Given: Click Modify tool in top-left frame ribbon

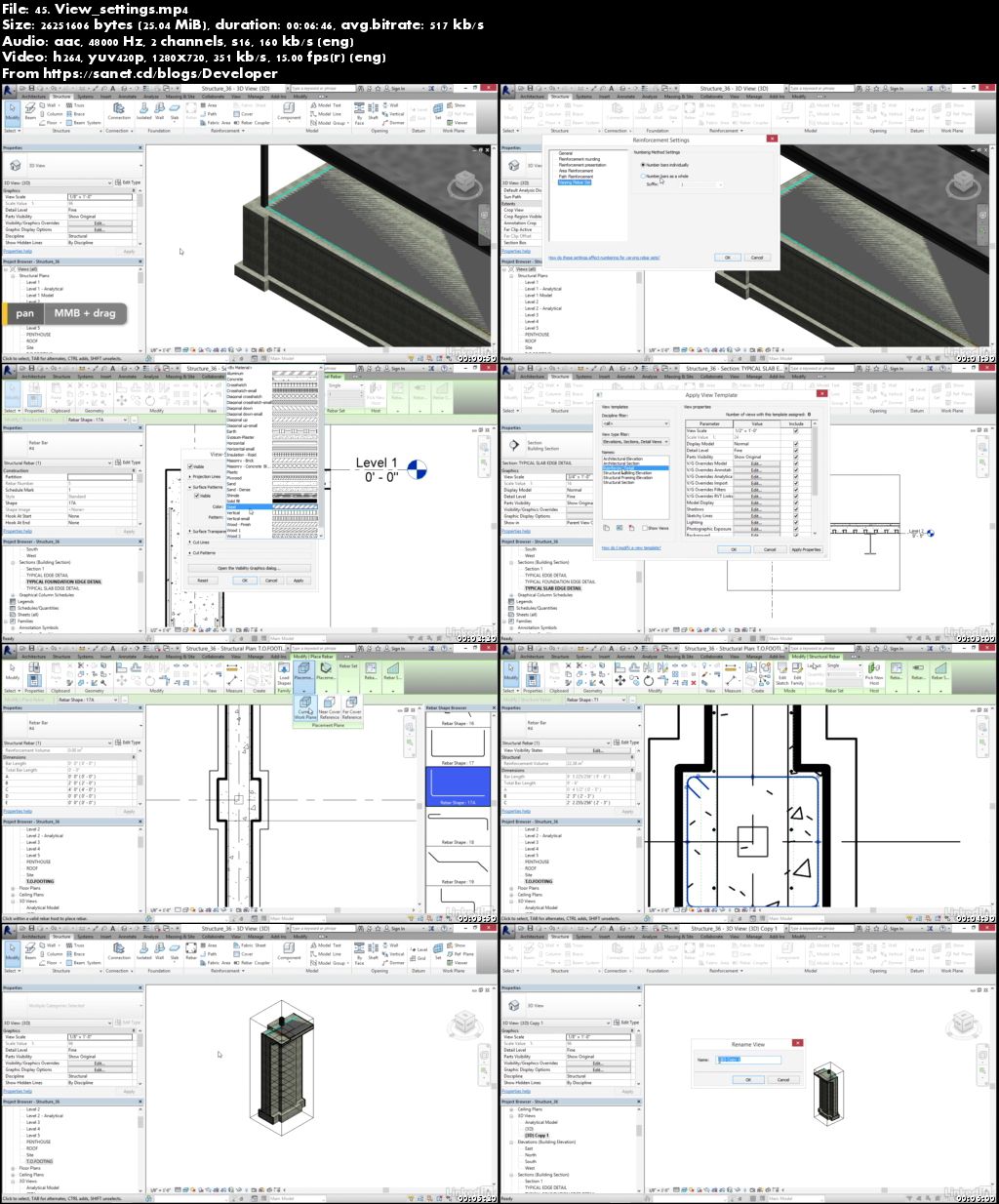Looking at the screenshot, I should pyautogui.click(x=12, y=113).
